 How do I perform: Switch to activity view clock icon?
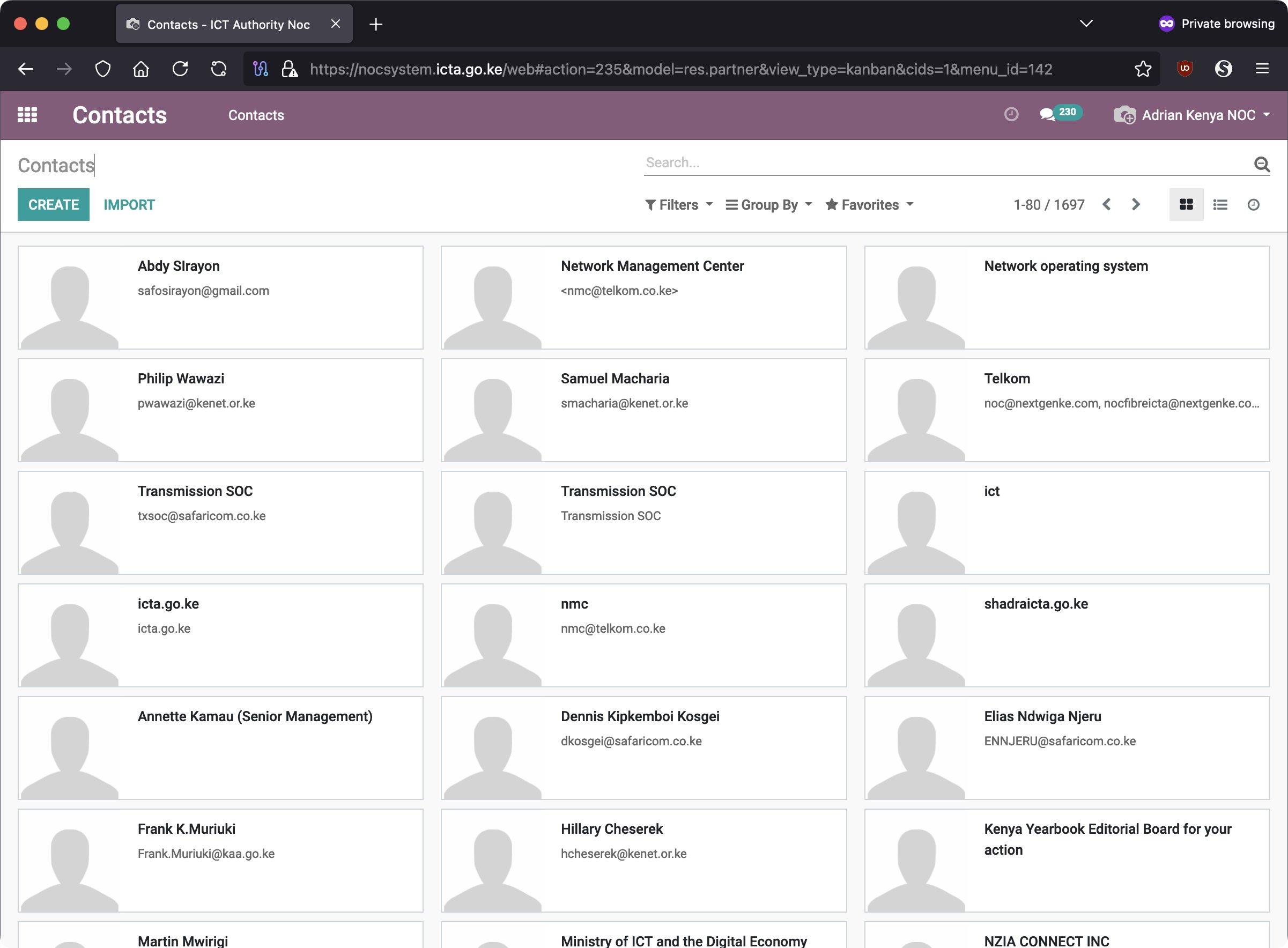[x=1253, y=205]
